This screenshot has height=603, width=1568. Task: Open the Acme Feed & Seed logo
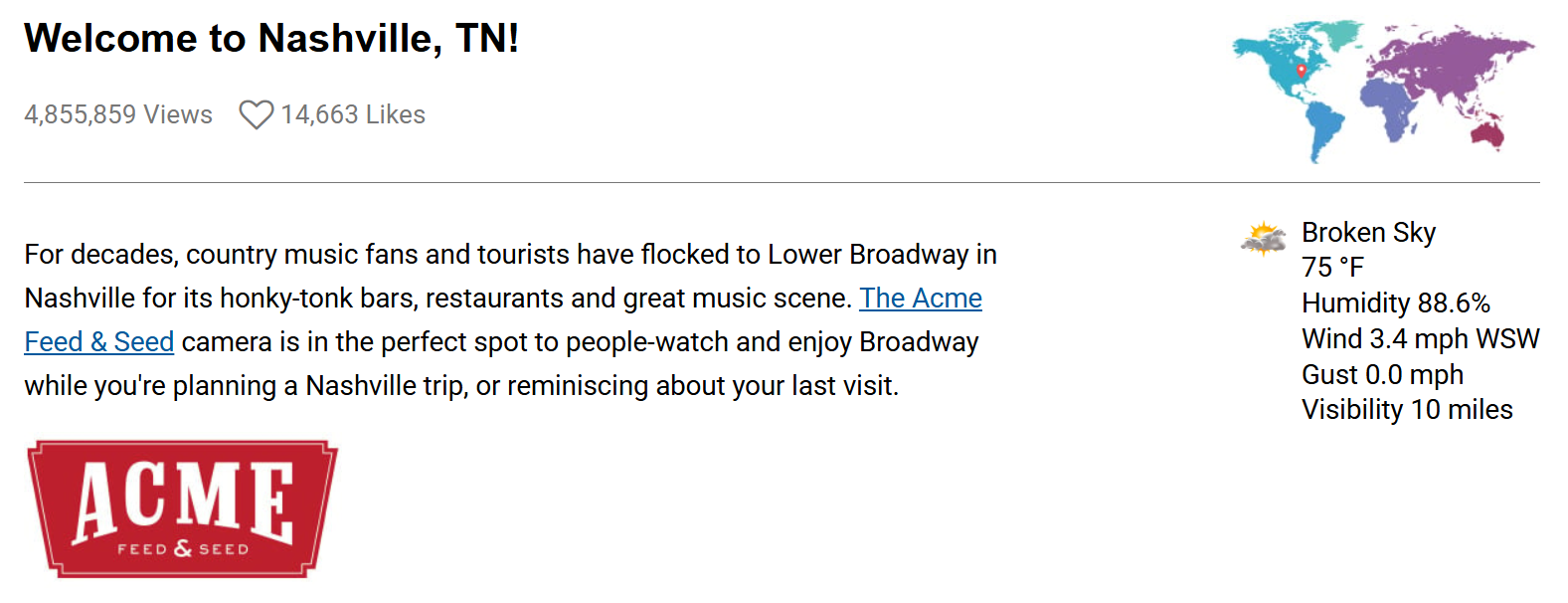coord(182,508)
